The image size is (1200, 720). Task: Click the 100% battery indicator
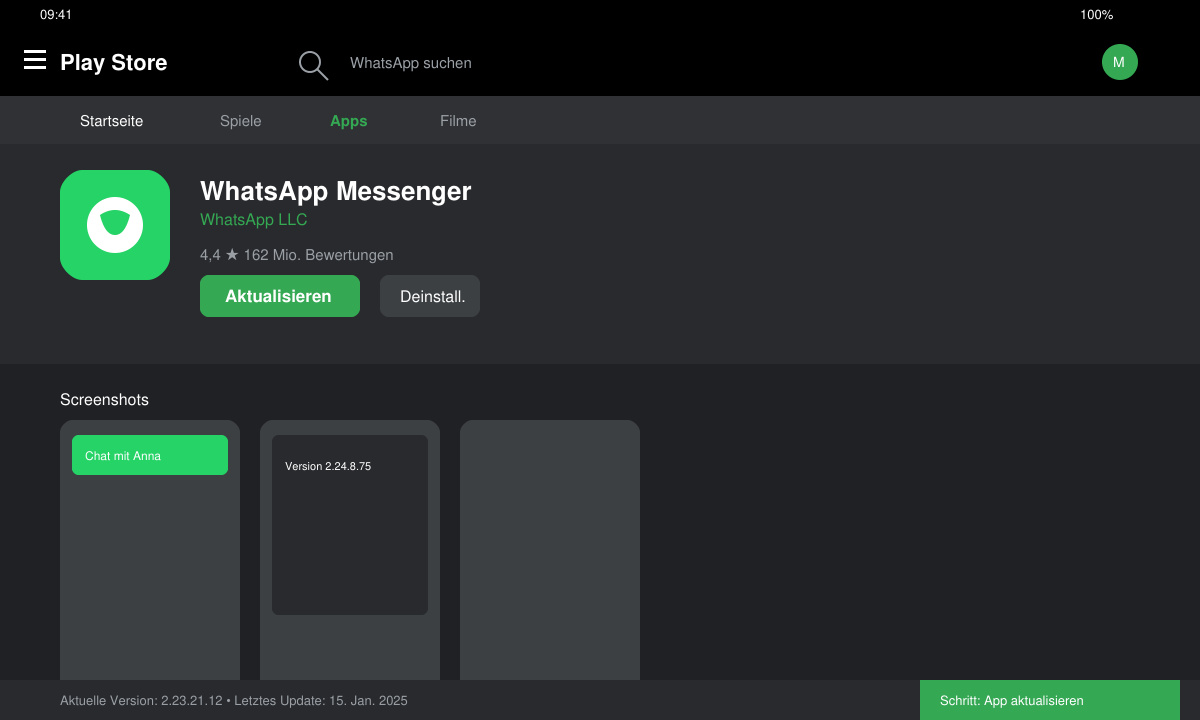(1096, 15)
